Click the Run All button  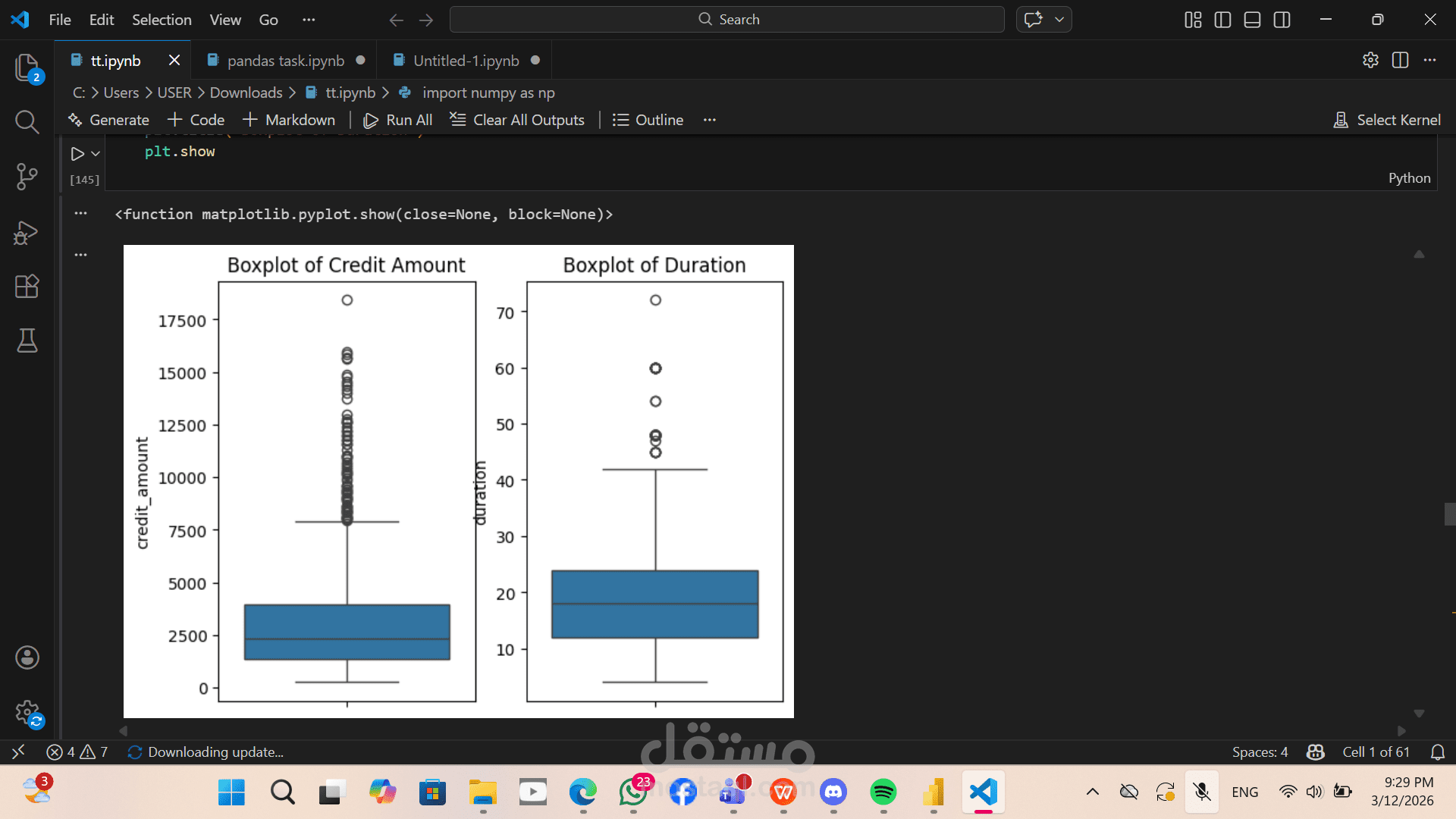pos(398,120)
